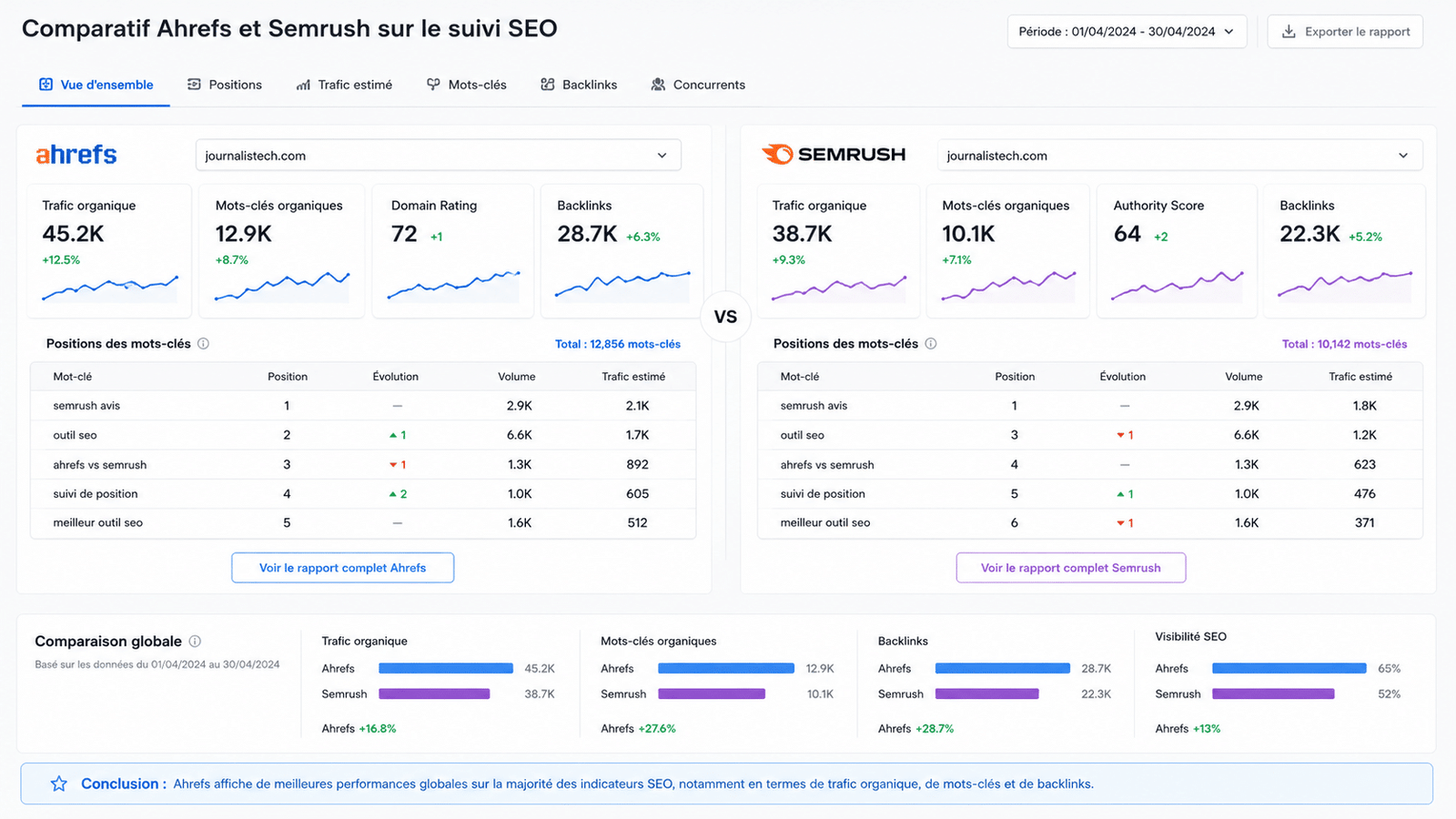Expand the Ahrefs domain selector journalistech.com
1456x819 pixels.
438,156
